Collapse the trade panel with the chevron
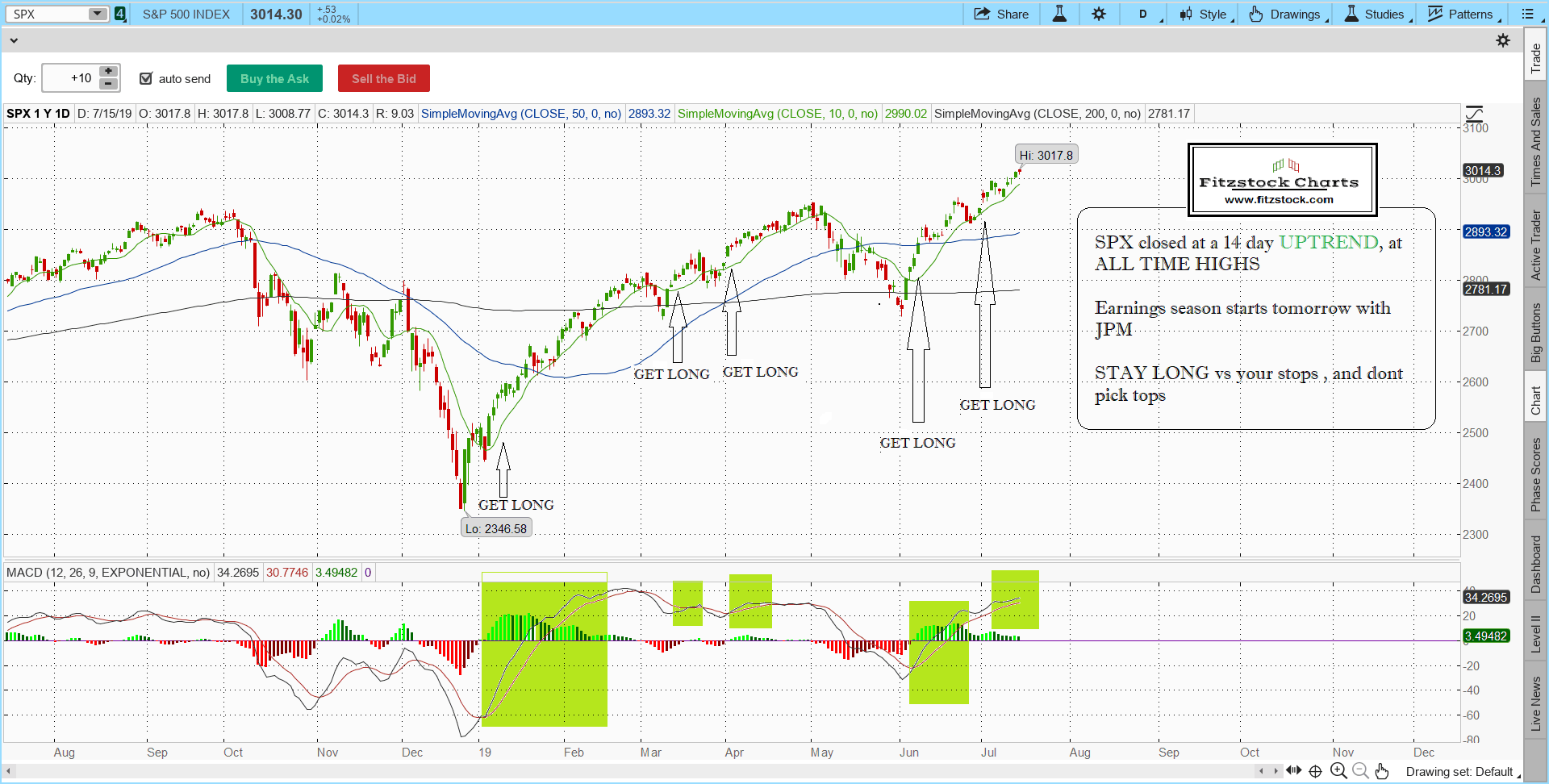The image size is (1549, 784). [14, 40]
